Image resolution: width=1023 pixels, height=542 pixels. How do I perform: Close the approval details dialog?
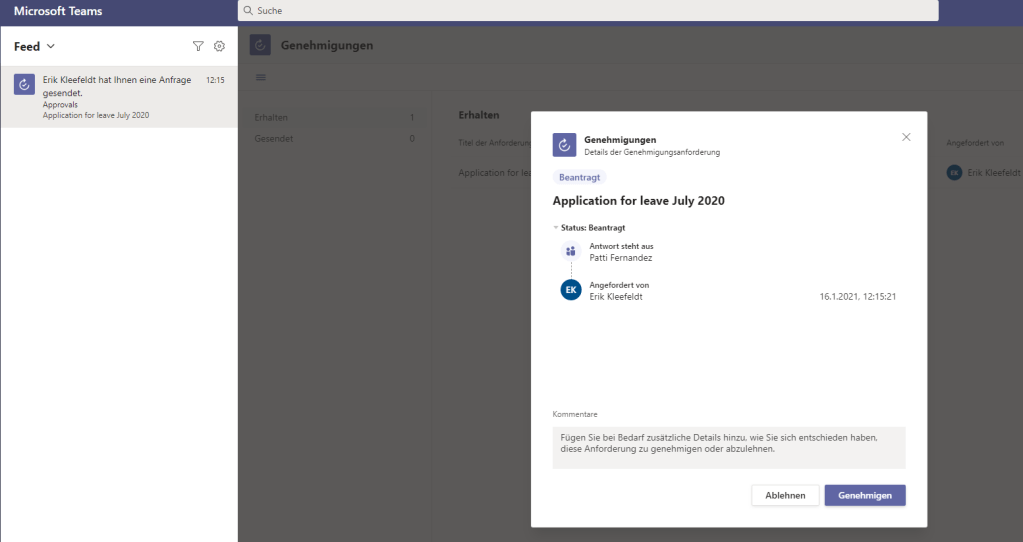coord(906,137)
